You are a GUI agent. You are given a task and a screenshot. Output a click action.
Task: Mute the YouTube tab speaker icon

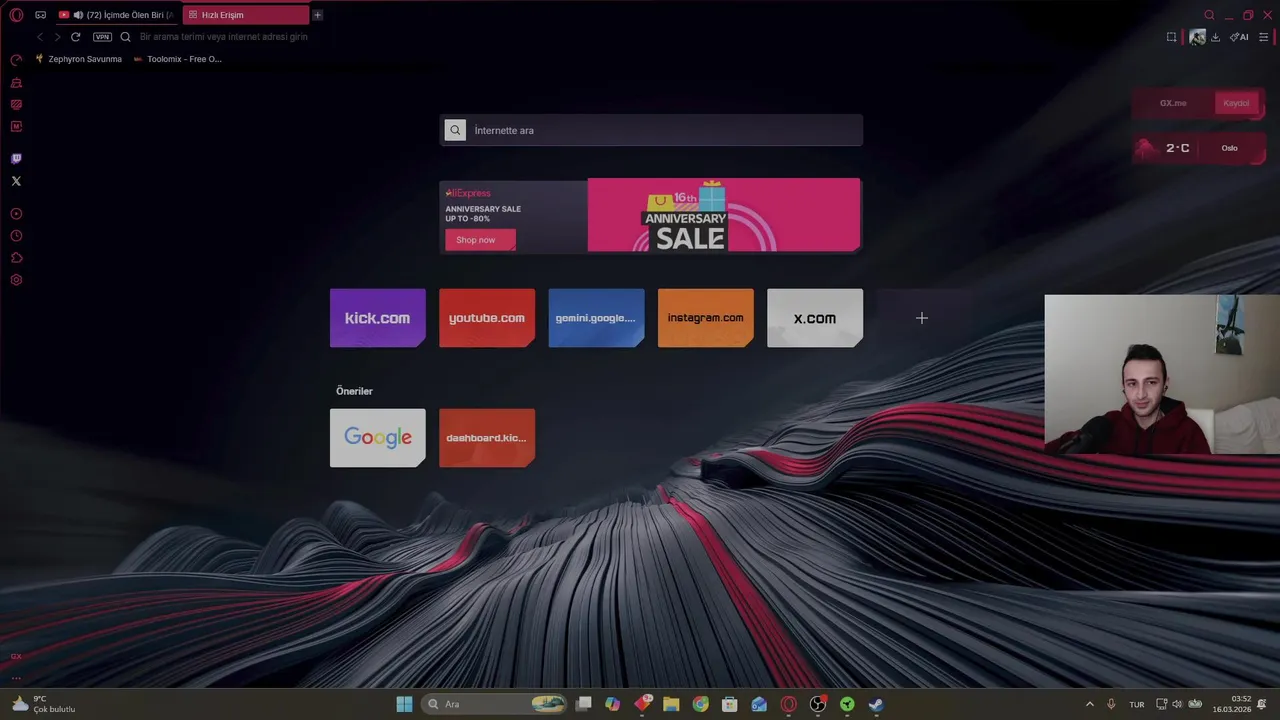(x=78, y=15)
